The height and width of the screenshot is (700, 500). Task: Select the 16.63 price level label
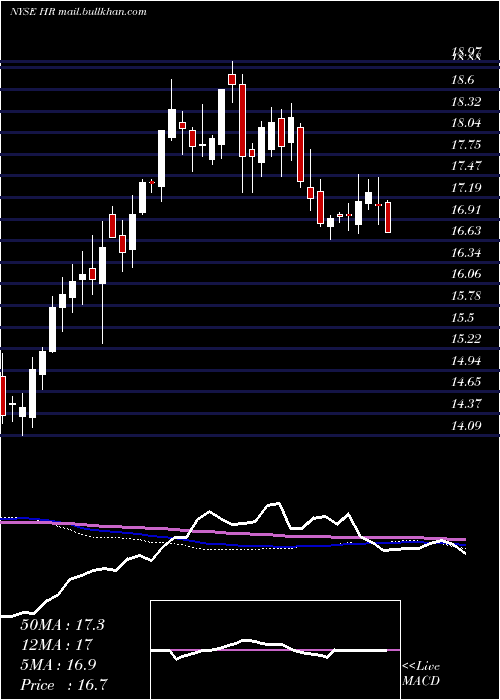tap(467, 231)
